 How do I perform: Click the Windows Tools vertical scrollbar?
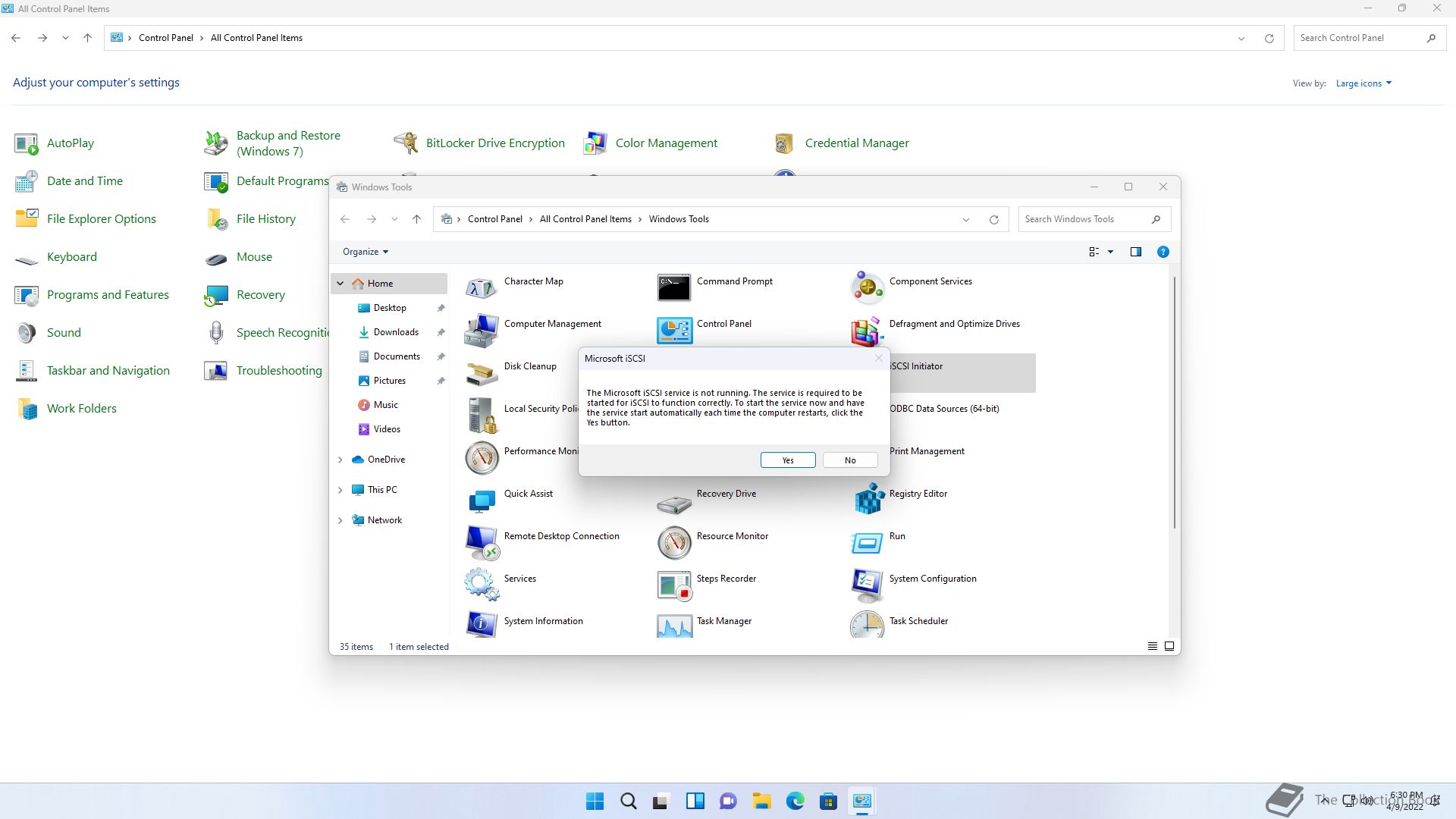[1175, 402]
